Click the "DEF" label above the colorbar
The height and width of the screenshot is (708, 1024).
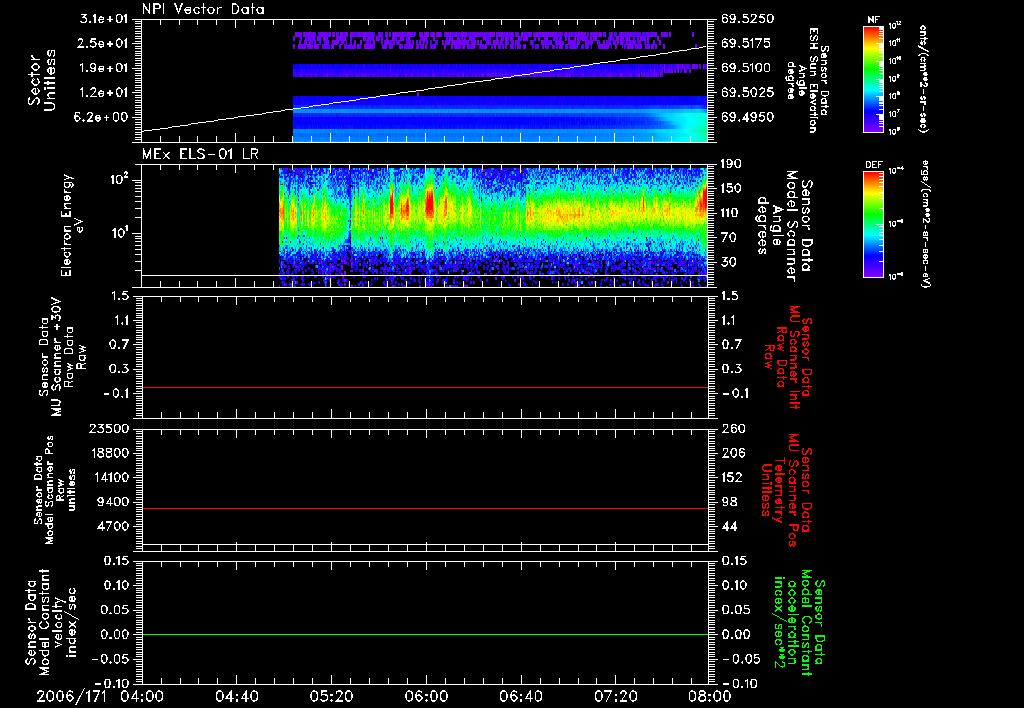tap(873, 165)
